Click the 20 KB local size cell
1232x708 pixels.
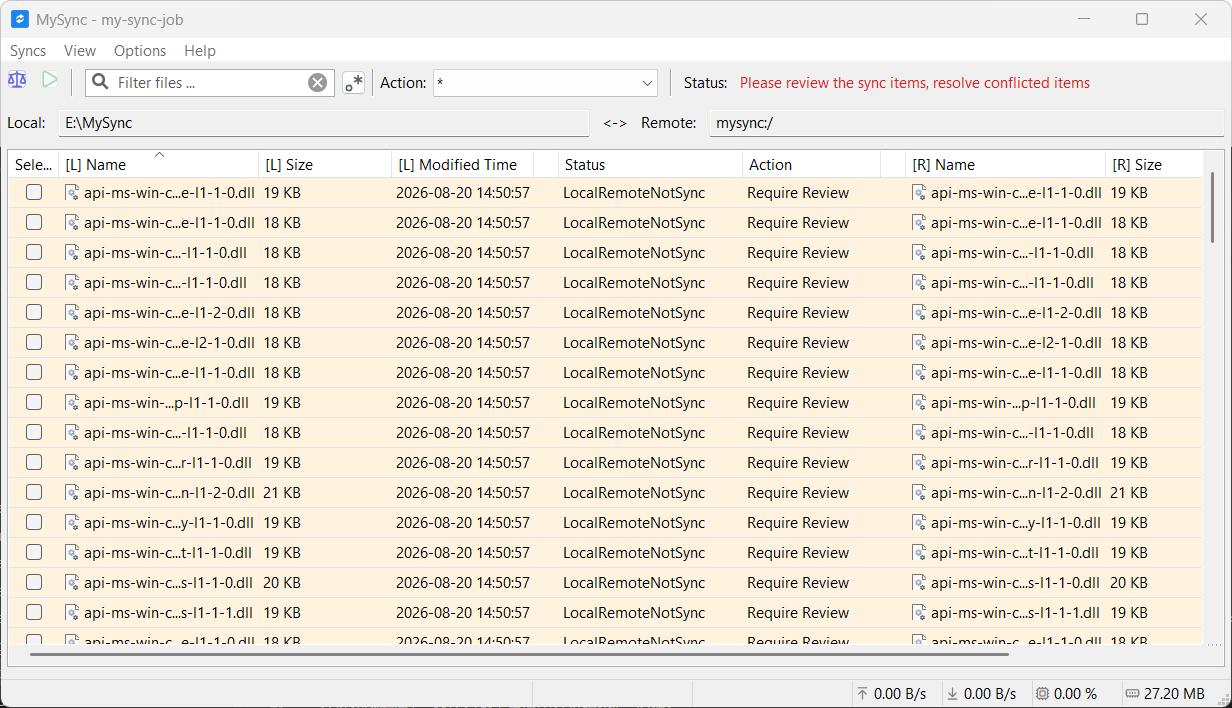tap(282, 583)
